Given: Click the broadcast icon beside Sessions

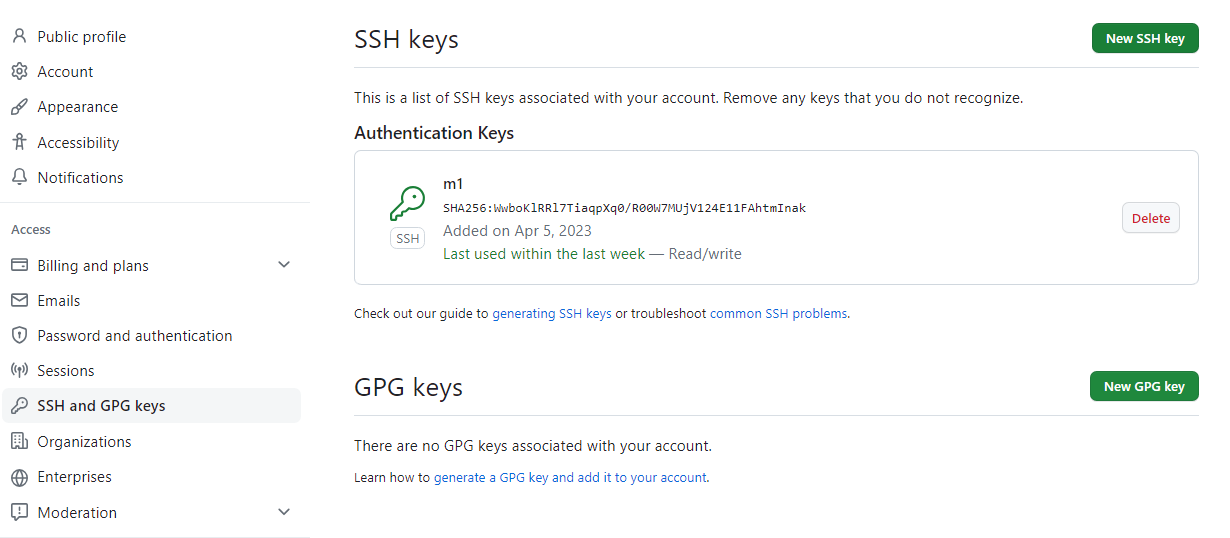Looking at the screenshot, I should (19, 371).
